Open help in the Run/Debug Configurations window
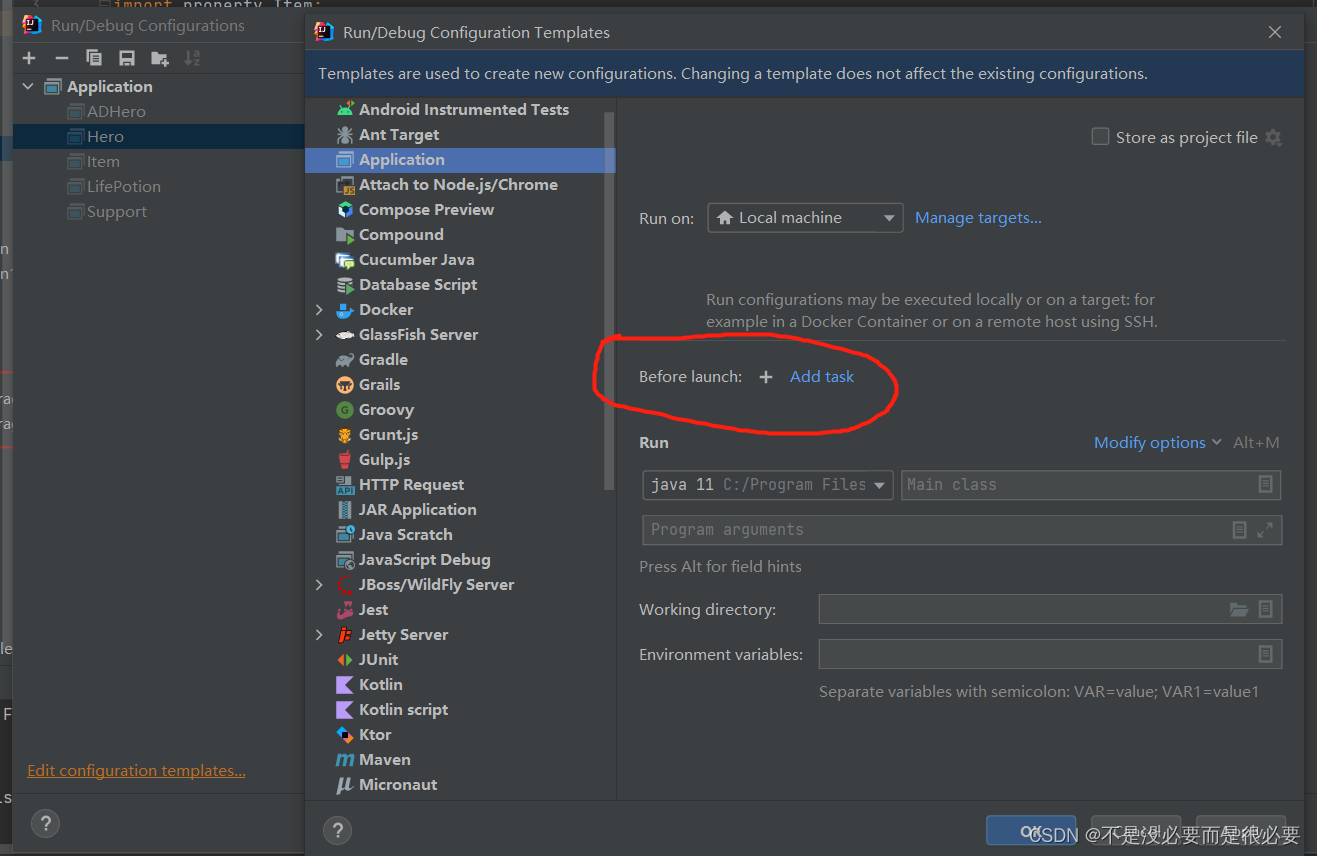Viewport: 1317px width, 856px height. point(45,824)
